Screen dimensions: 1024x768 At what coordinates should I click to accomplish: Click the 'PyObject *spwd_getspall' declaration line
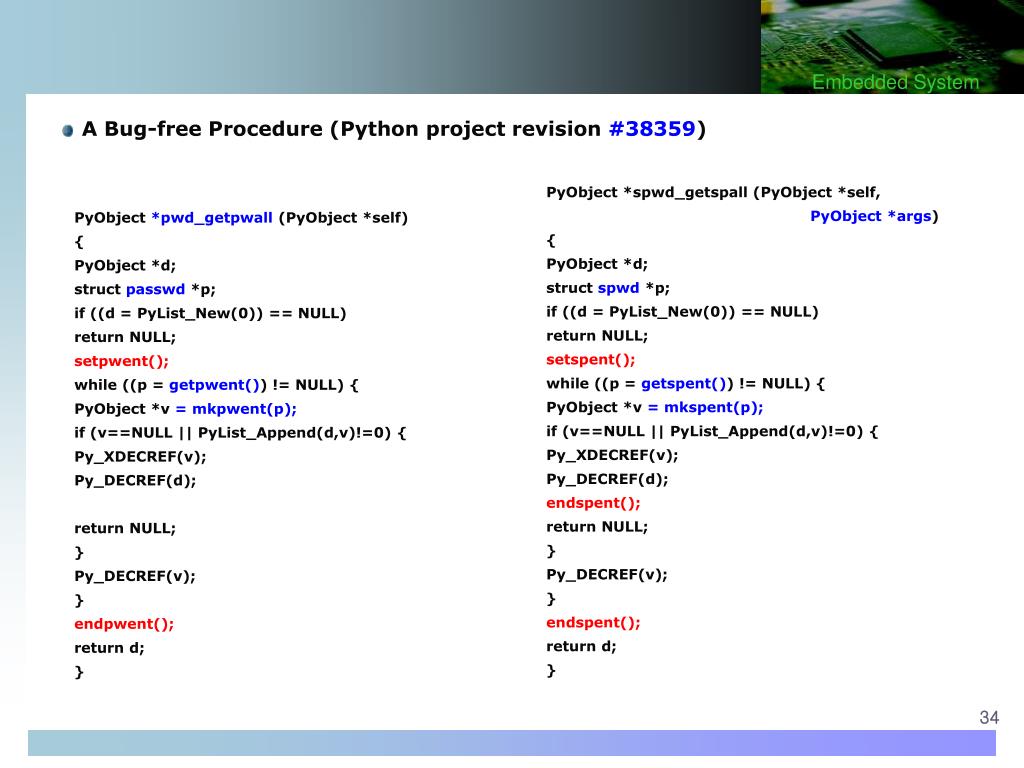coord(713,192)
